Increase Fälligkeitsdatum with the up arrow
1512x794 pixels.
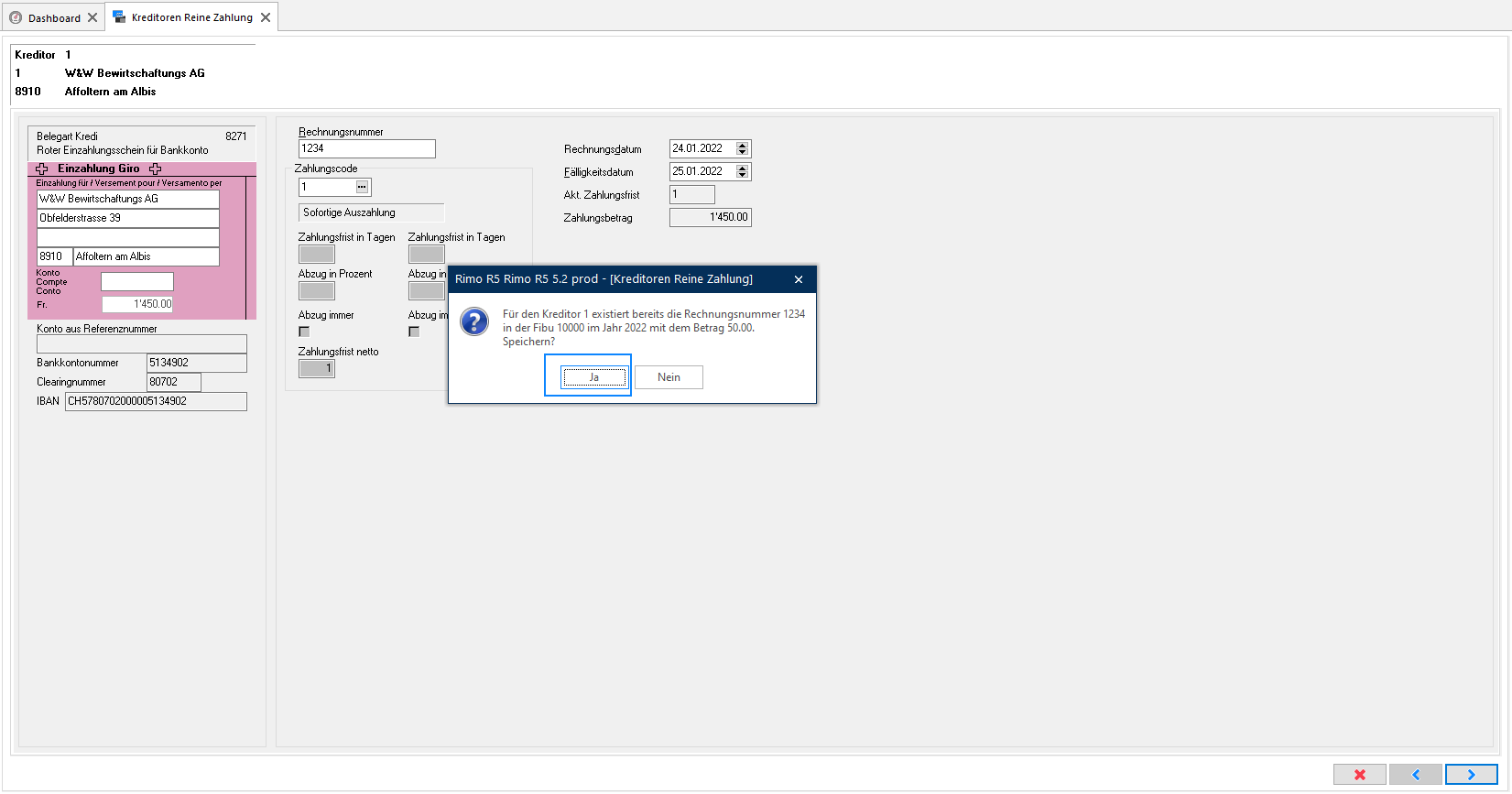tap(743, 168)
